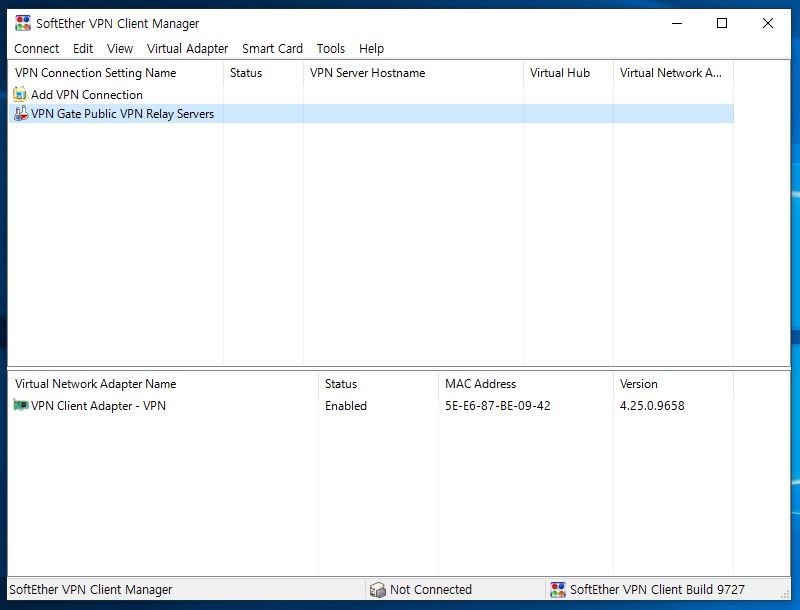800x610 pixels.
Task: Click the Virtual Network A... column header
Action: tap(673, 73)
